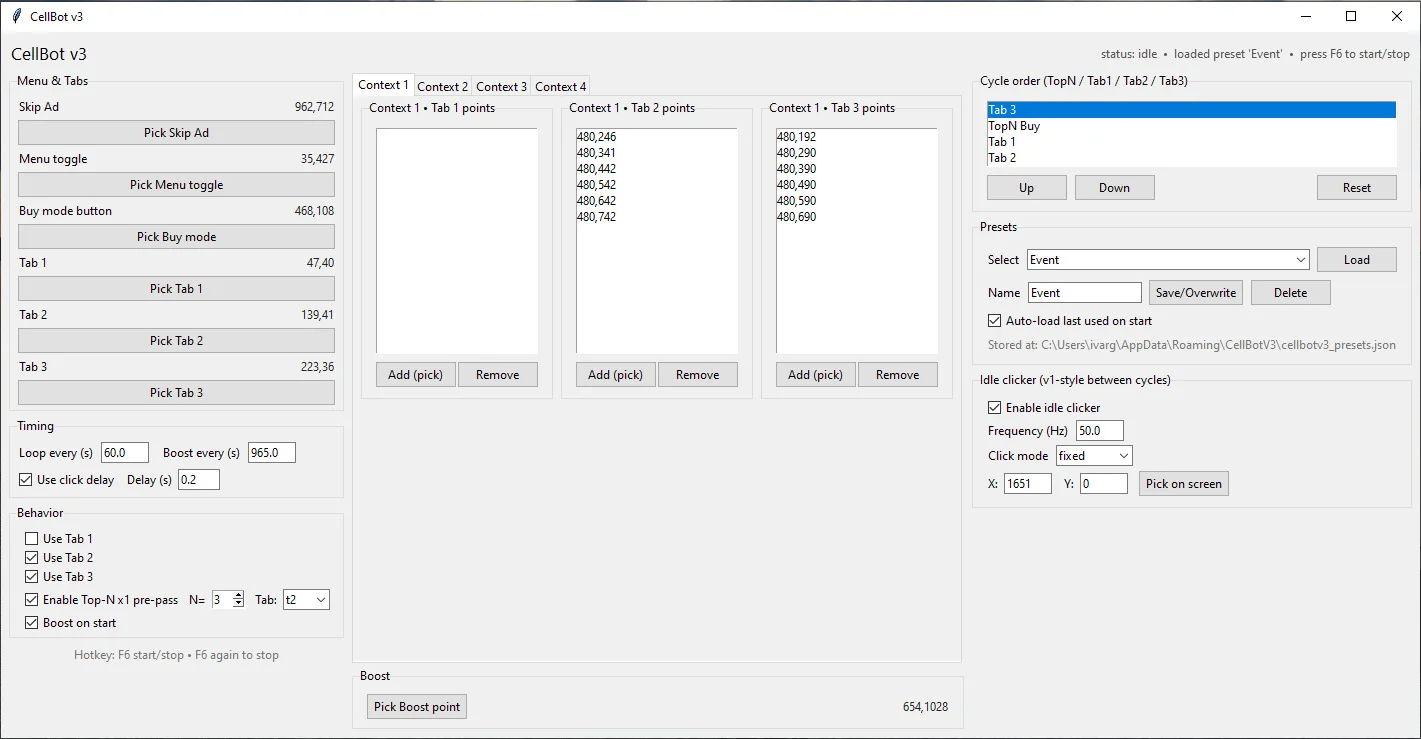Switch to the Context 2 tab

pos(442,86)
